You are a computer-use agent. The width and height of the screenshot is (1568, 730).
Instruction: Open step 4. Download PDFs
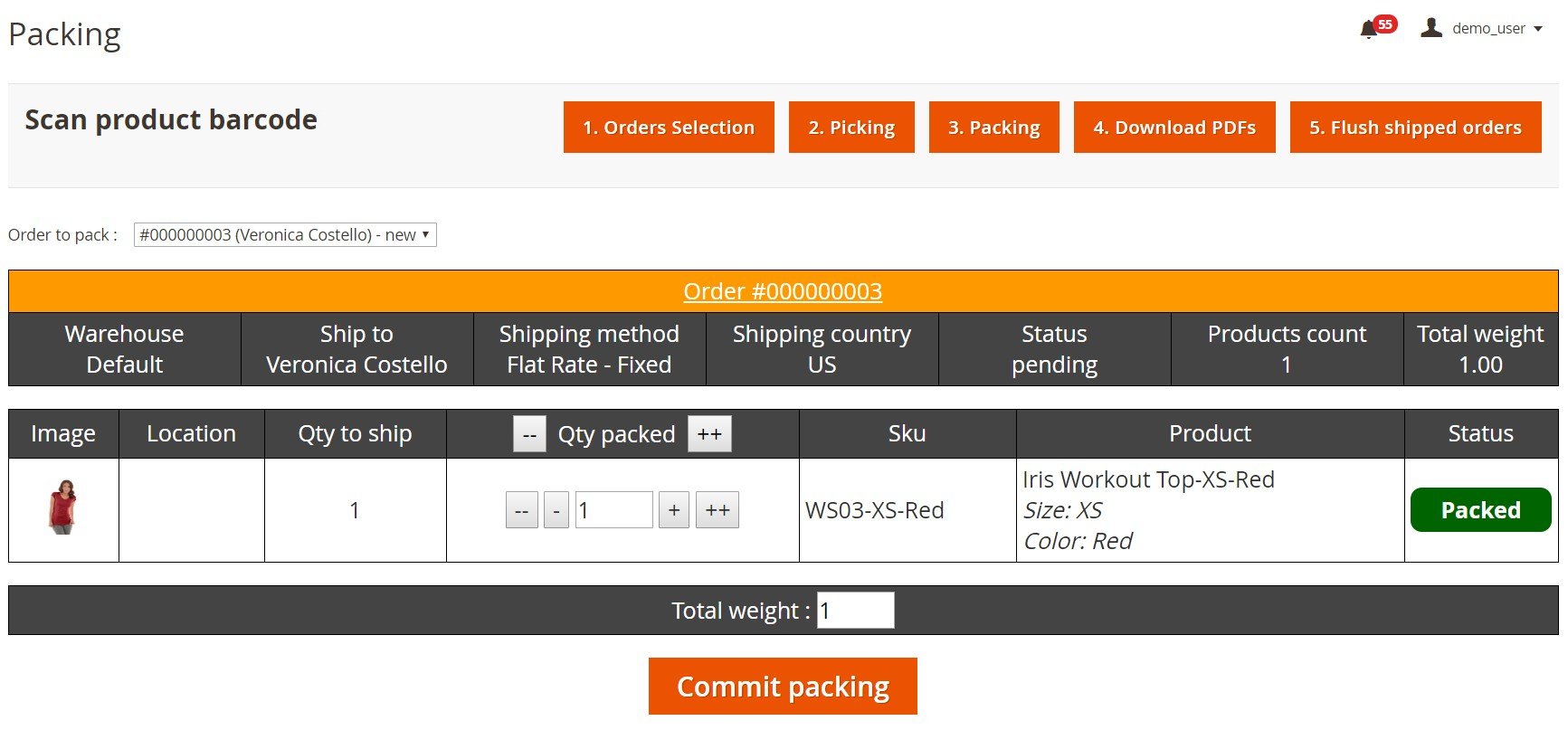[x=1174, y=128]
